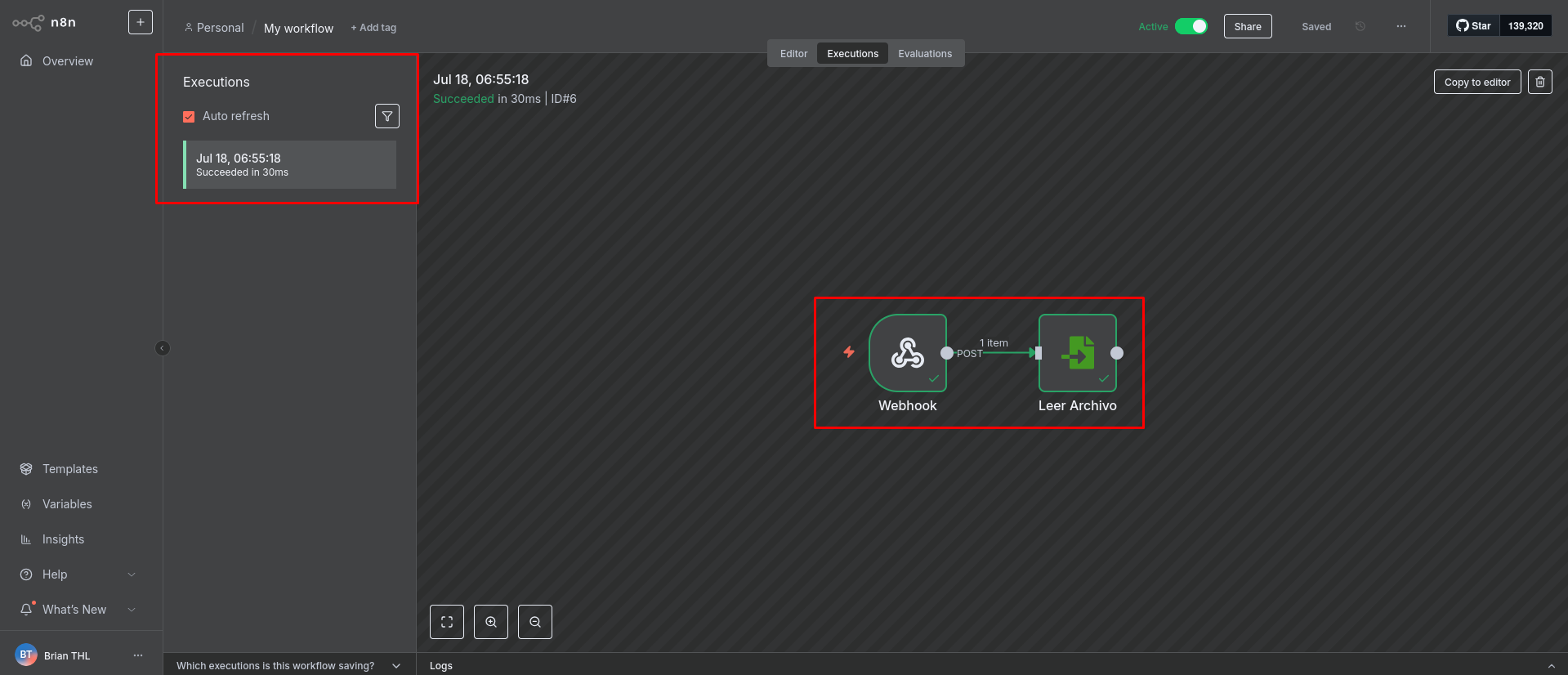Disable the Active workflow toggle
Screen dimensions: 1568x675
(x=1191, y=26)
